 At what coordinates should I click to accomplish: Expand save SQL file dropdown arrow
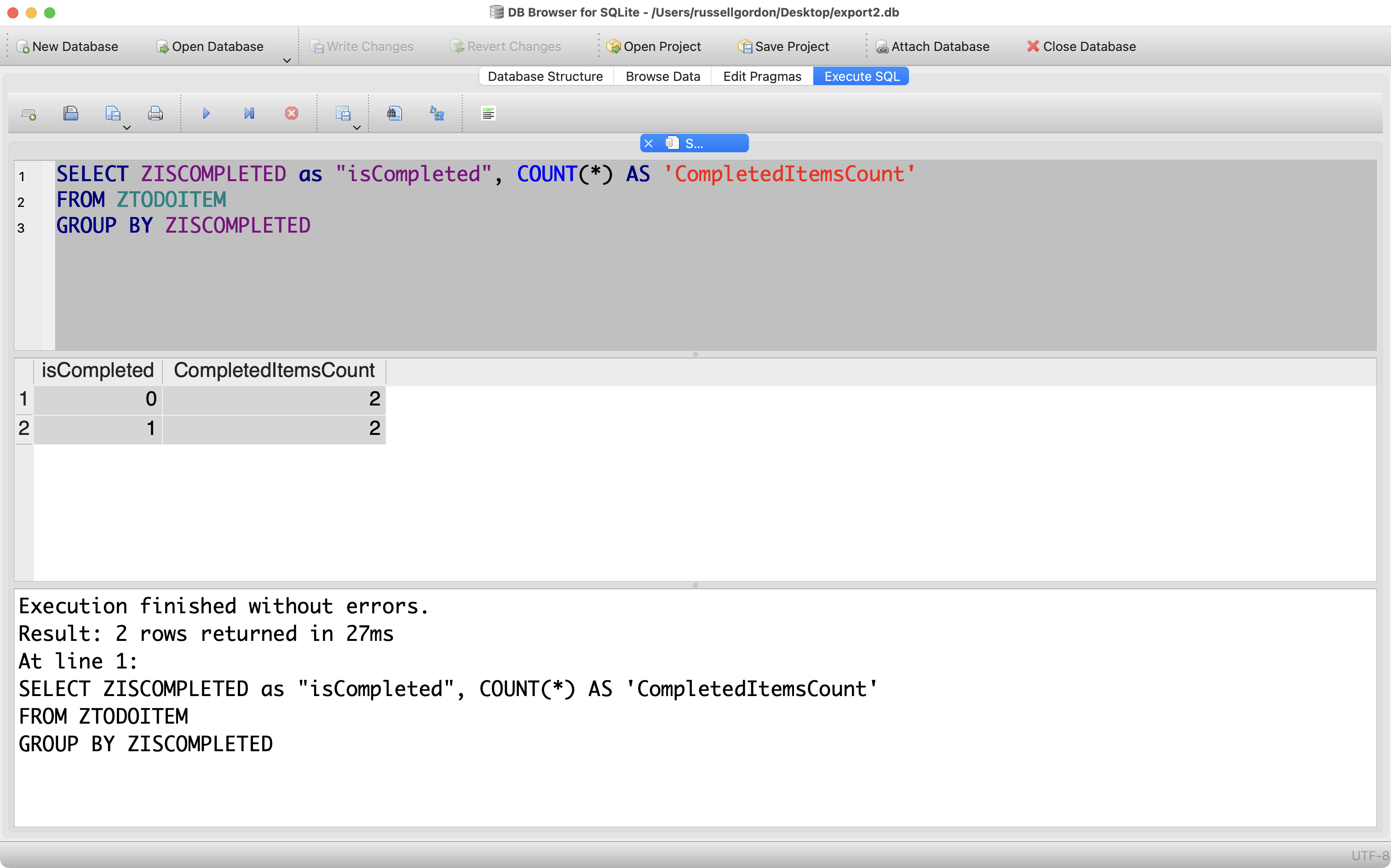tap(127, 127)
